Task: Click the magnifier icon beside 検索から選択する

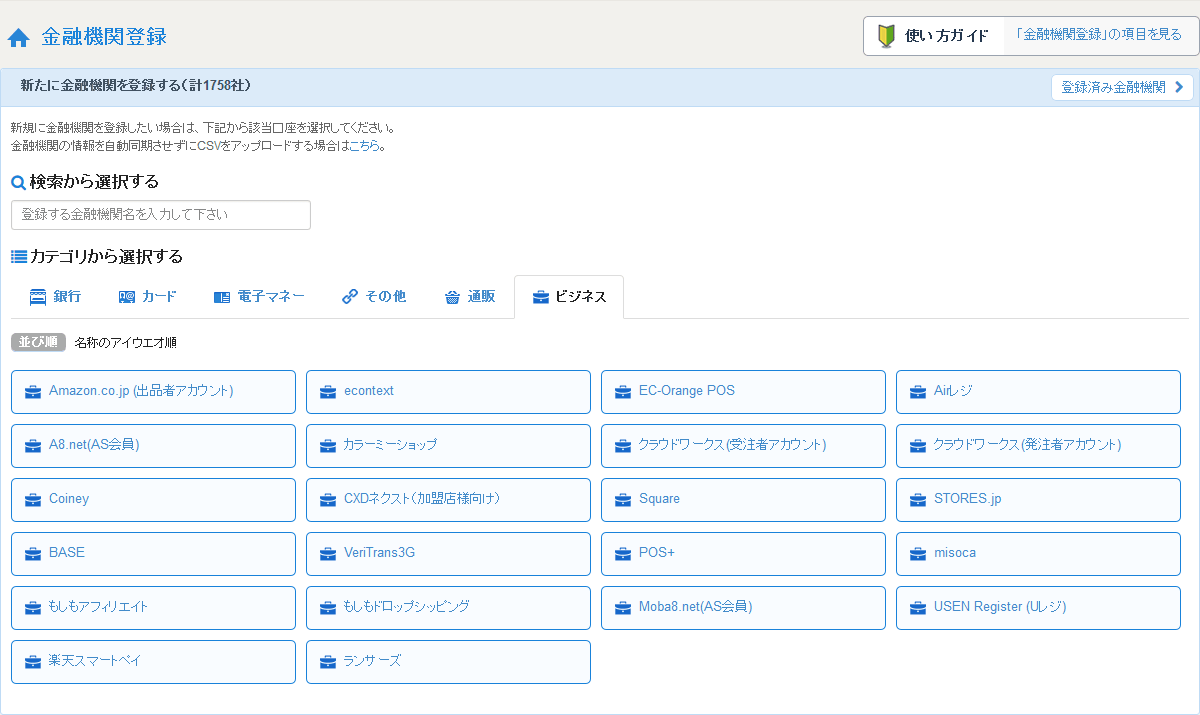Action: [18, 182]
